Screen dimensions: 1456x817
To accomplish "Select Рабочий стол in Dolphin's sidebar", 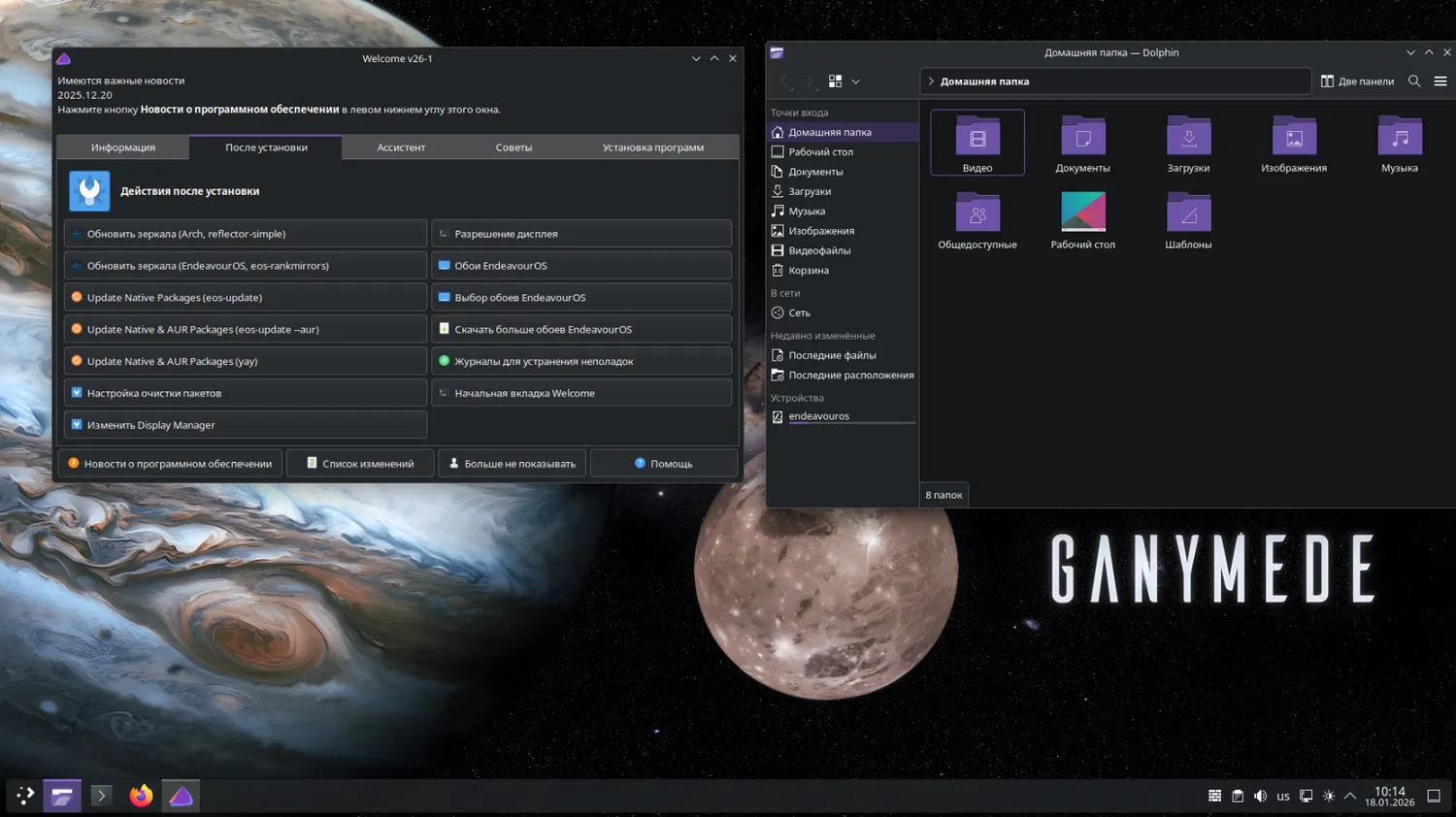I will (843, 152).
